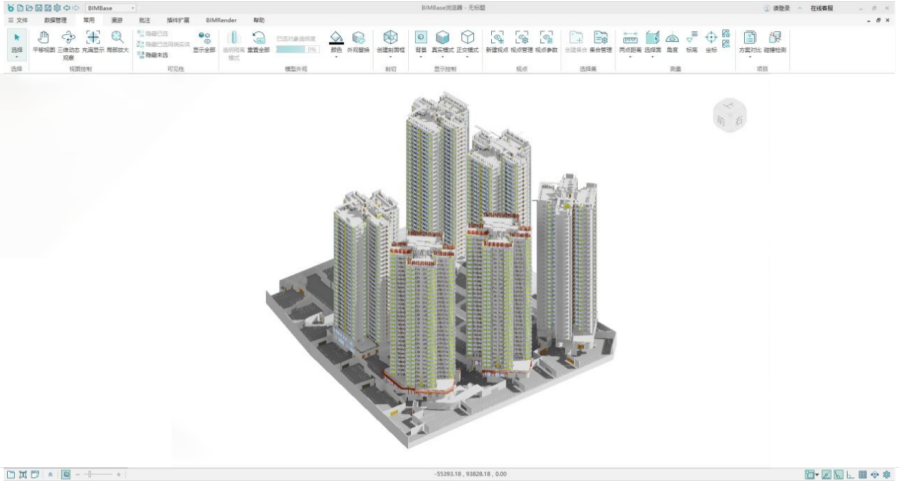Open the 创建剖面框 section box tool
Screen dimensions: 899x482
[x=390, y=40]
